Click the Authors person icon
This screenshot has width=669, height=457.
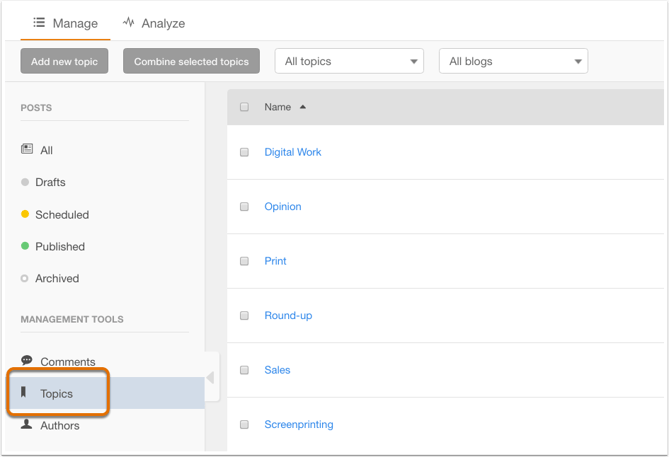click(x=27, y=425)
